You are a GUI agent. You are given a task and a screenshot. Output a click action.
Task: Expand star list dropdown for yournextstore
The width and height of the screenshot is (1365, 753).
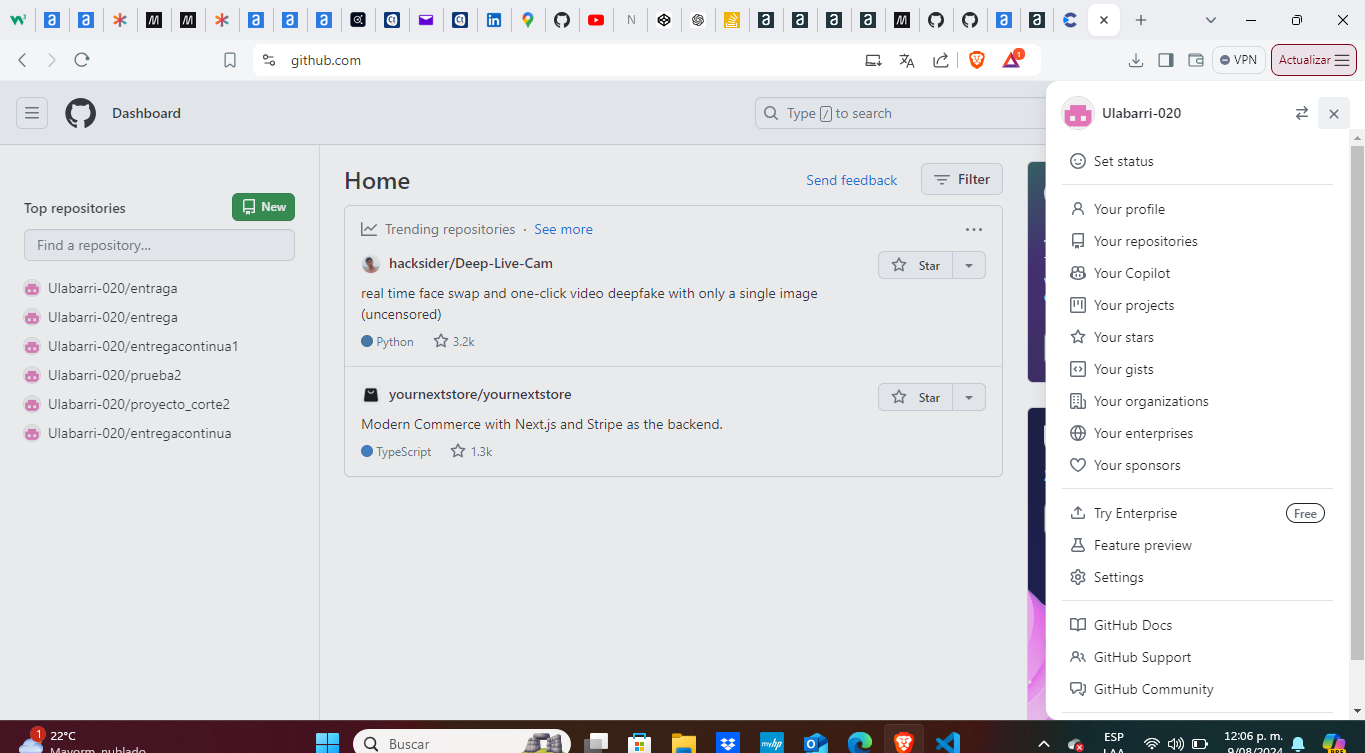(x=969, y=397)
